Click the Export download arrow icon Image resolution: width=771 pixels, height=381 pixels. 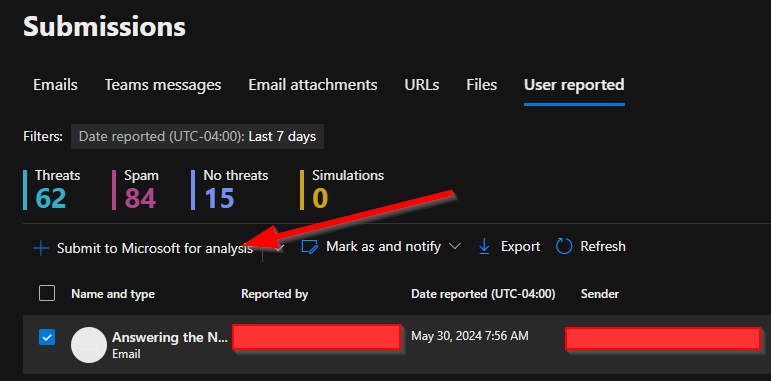484,247
